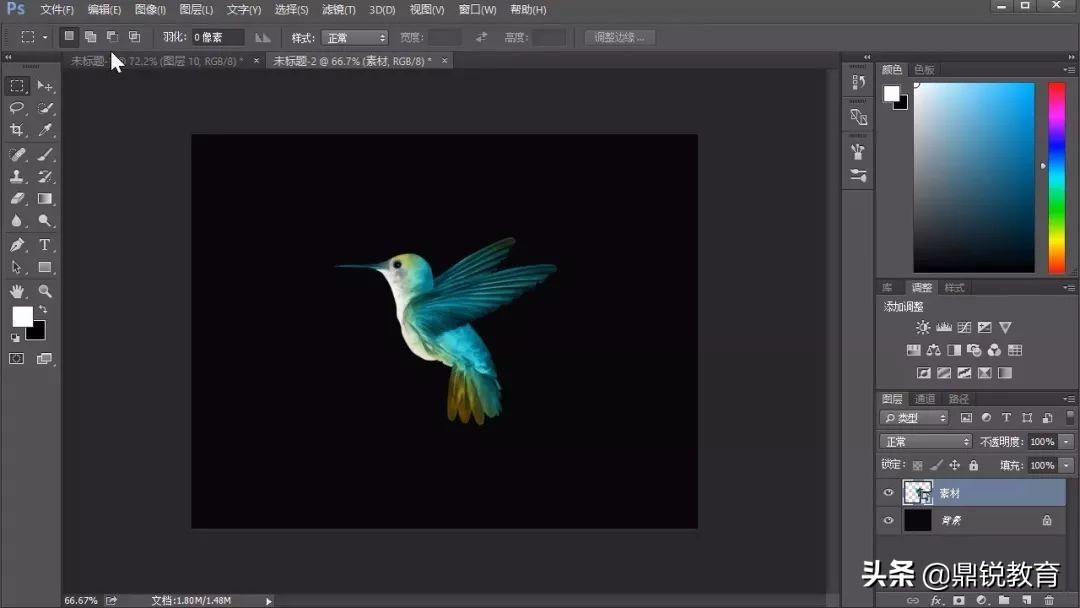The width and height of the screenshot is (1080, 608).
Task: Select the Path Selection tool
Action: (x=17, y=267)
